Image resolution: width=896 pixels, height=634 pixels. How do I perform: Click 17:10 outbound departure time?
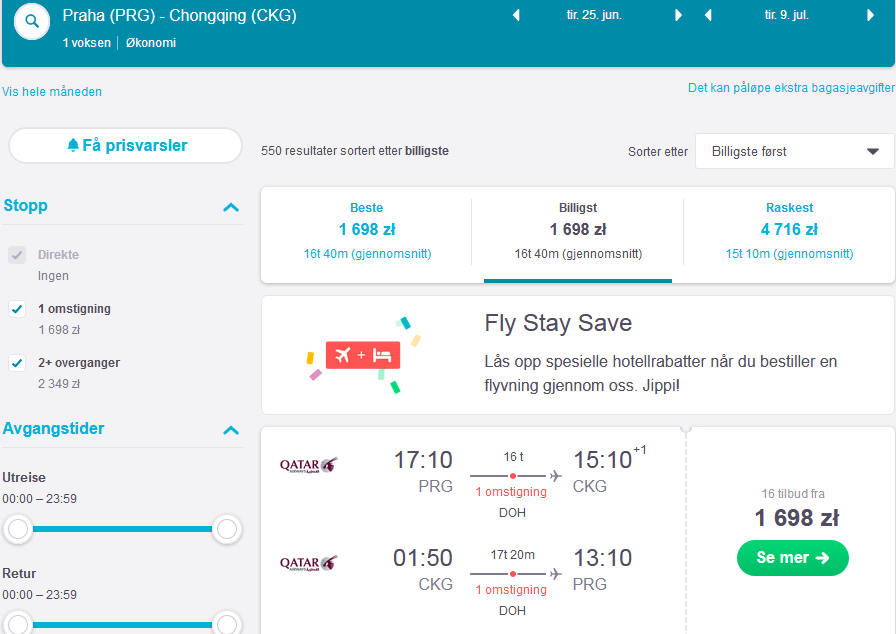pyautogui.click(x=423, y=460)
